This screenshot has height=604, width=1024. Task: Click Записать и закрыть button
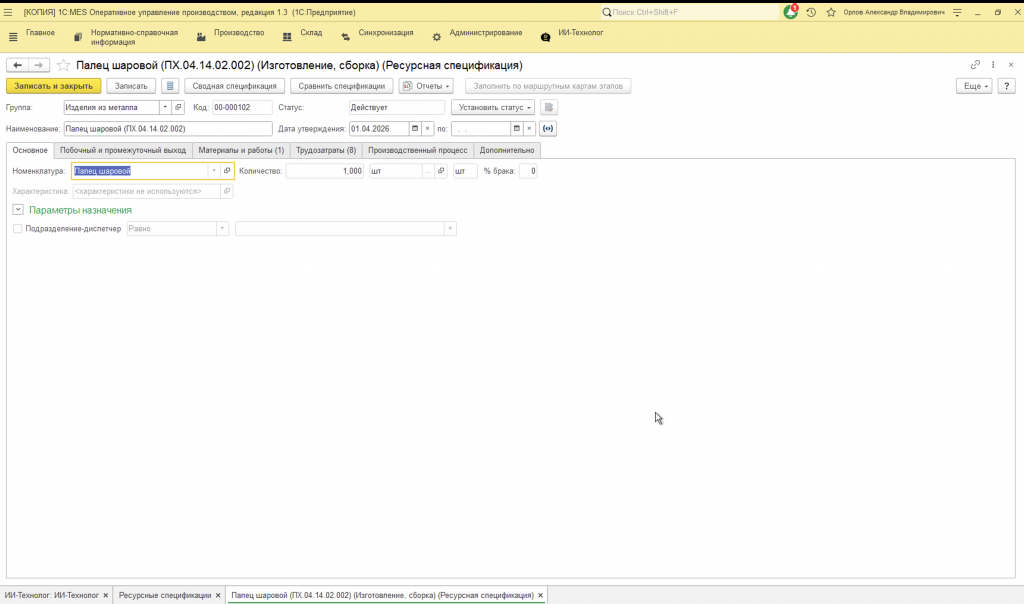pyautogui.click(x=54, y=86)
